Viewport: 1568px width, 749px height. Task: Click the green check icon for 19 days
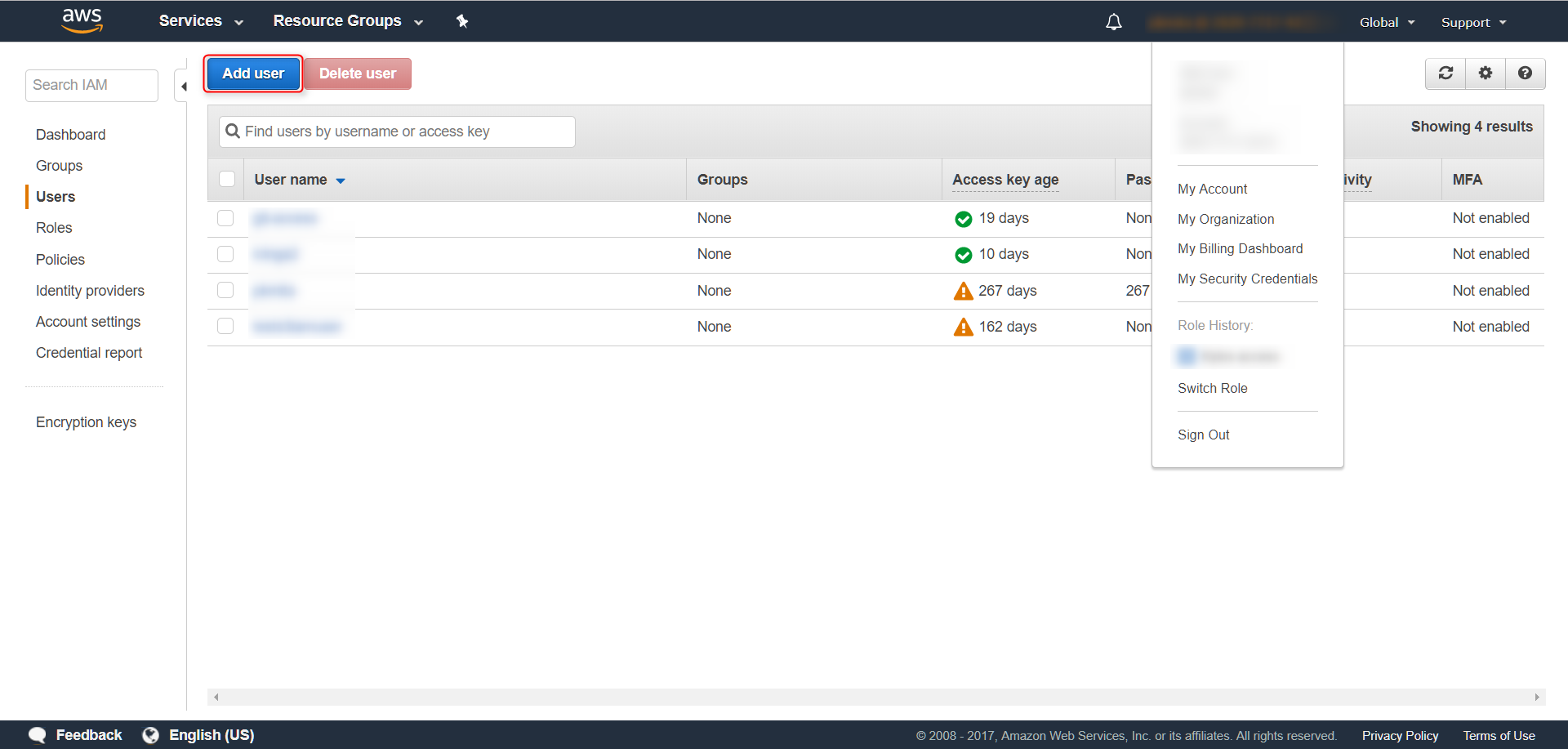coord(964,219)
